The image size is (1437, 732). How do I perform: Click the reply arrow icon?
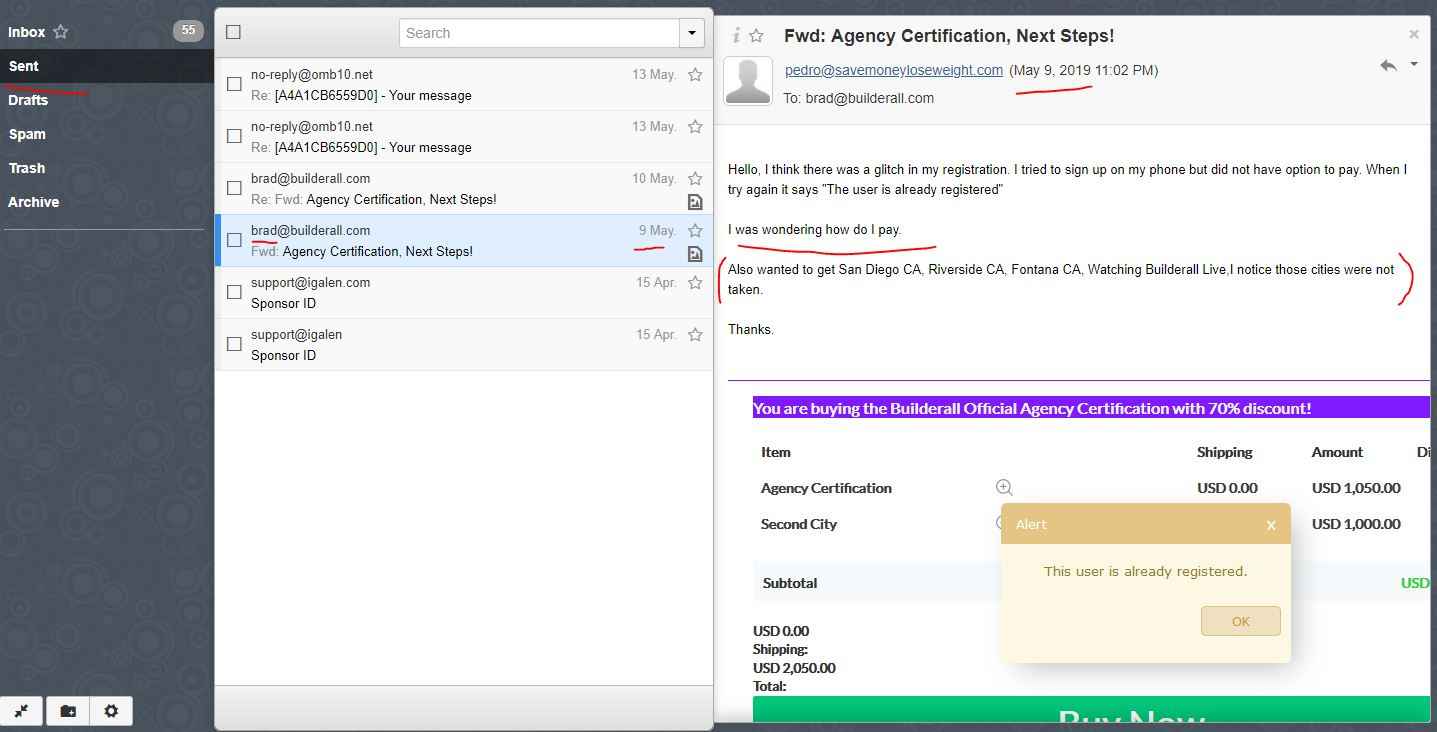(x=1388, y=65)
